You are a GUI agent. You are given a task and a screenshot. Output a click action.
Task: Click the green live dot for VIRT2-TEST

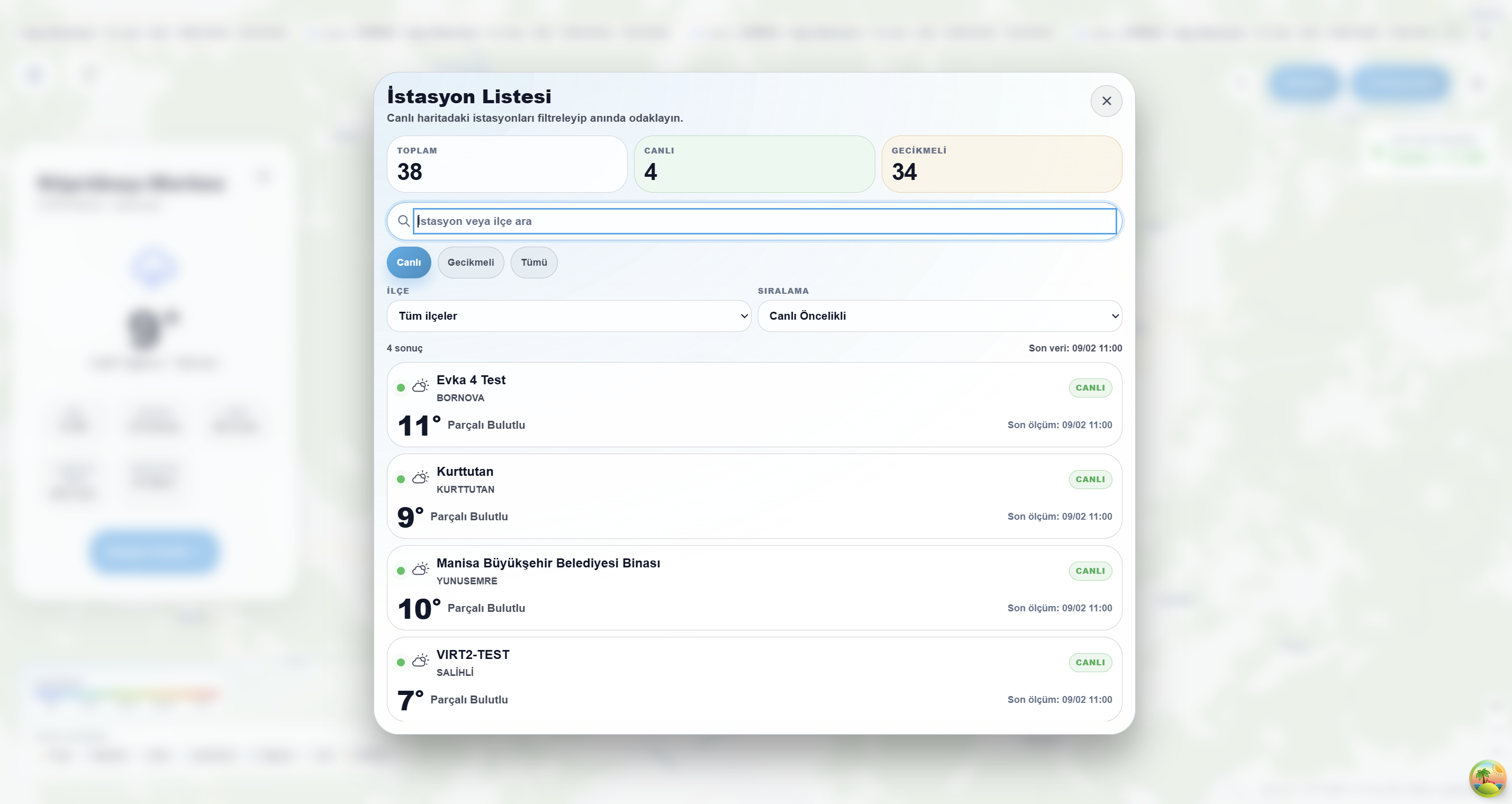coord(401,663)
